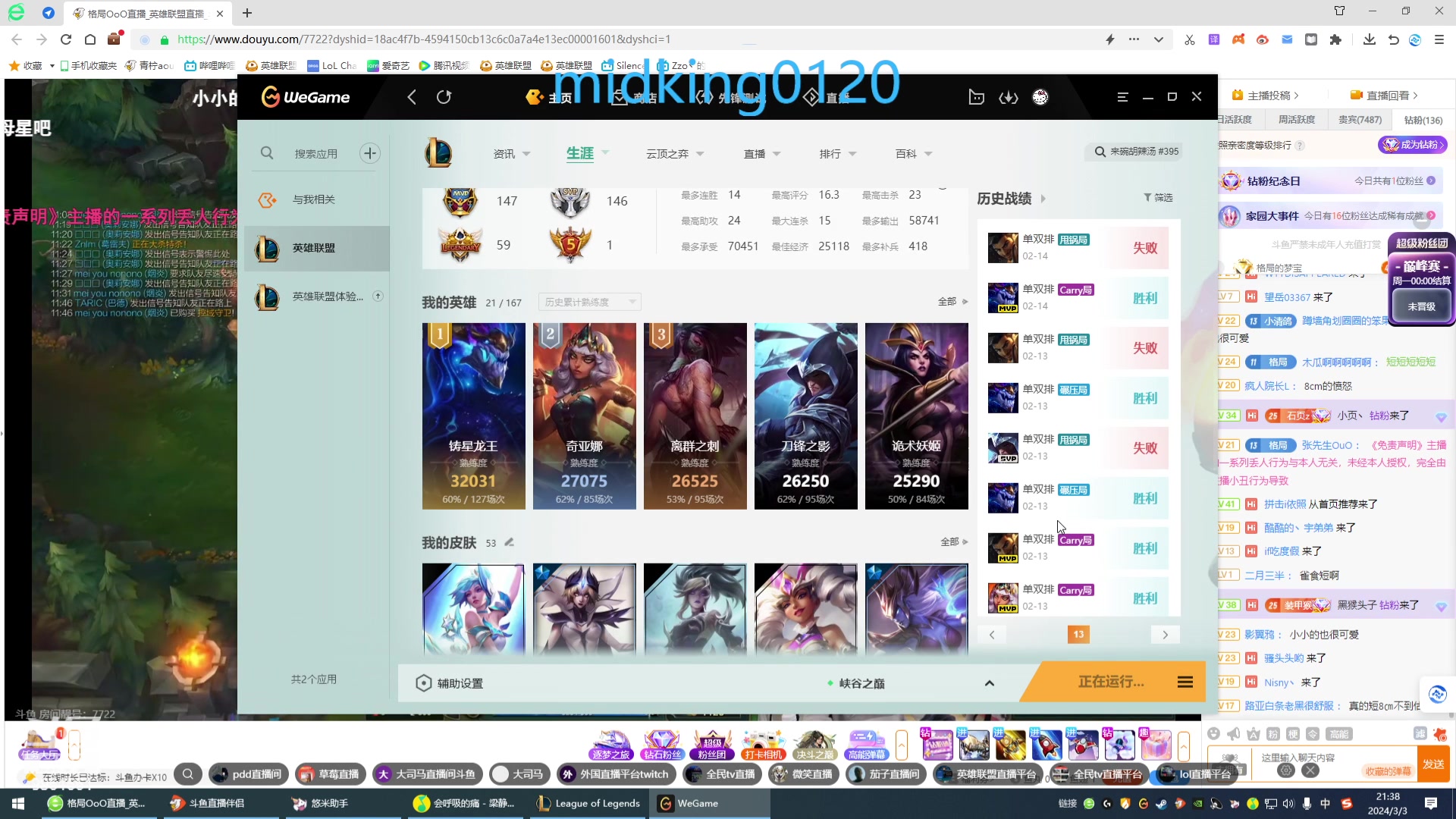The image size is (1456, 819).
Task: Click the 发送 chat send button
Action: (1433, 764)
